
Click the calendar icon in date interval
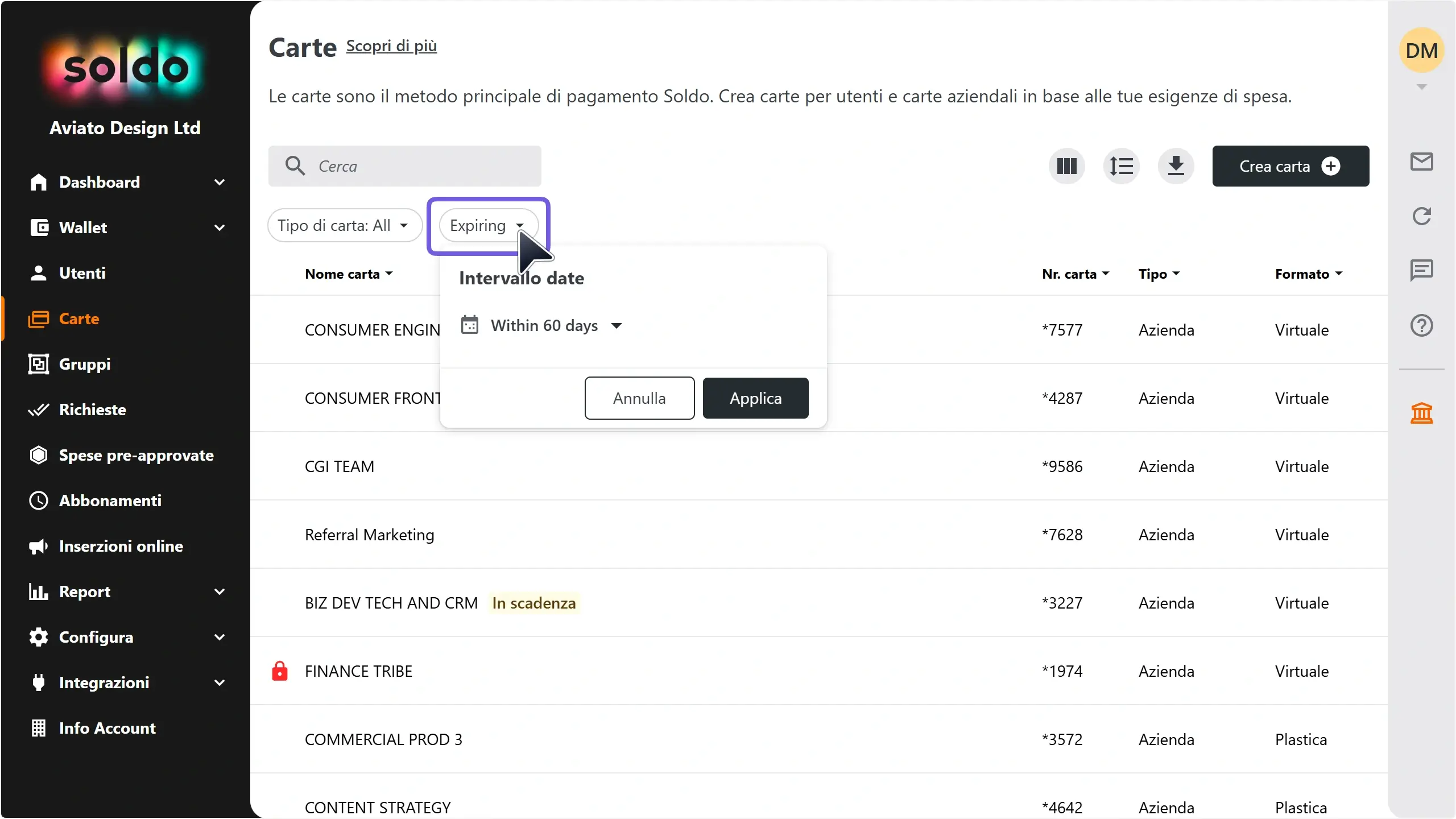point(469,325)
